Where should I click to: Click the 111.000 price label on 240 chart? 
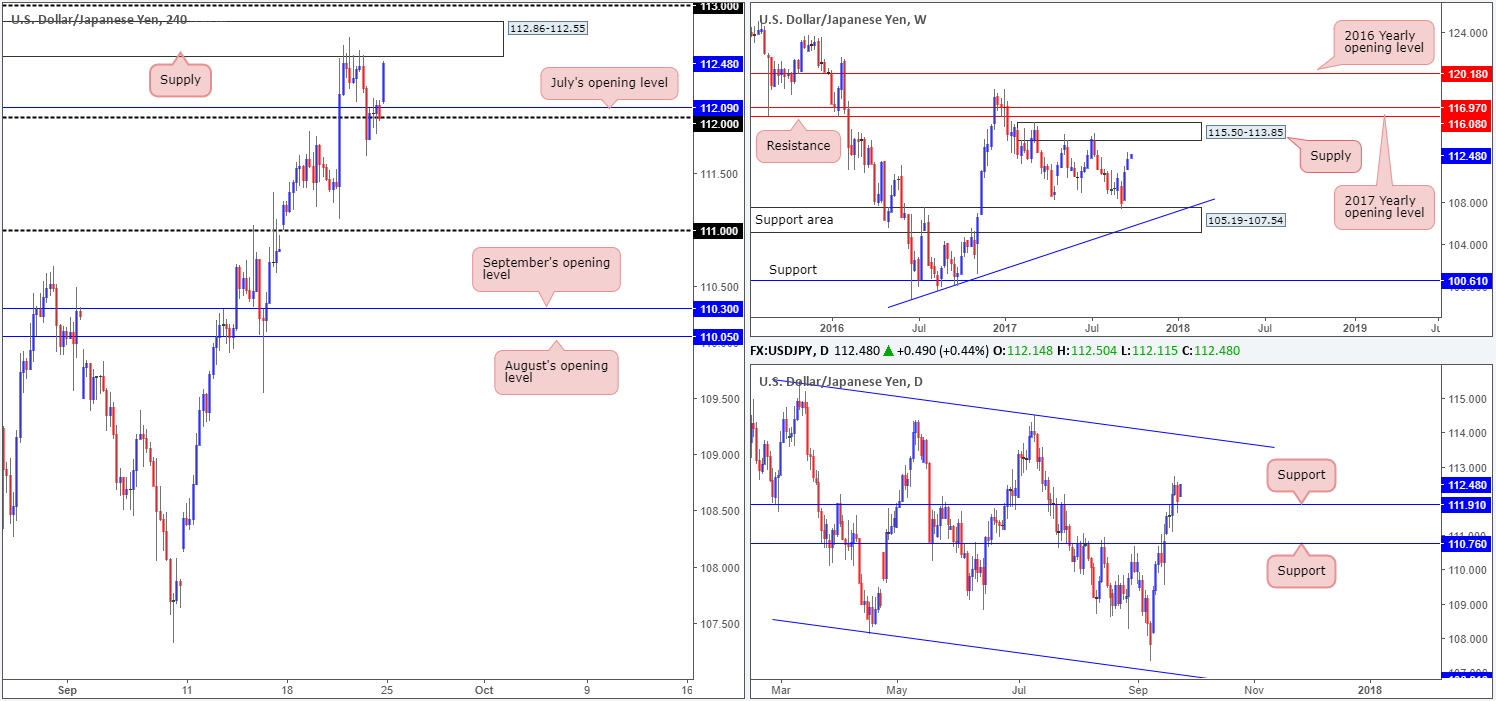pos(720,231)
